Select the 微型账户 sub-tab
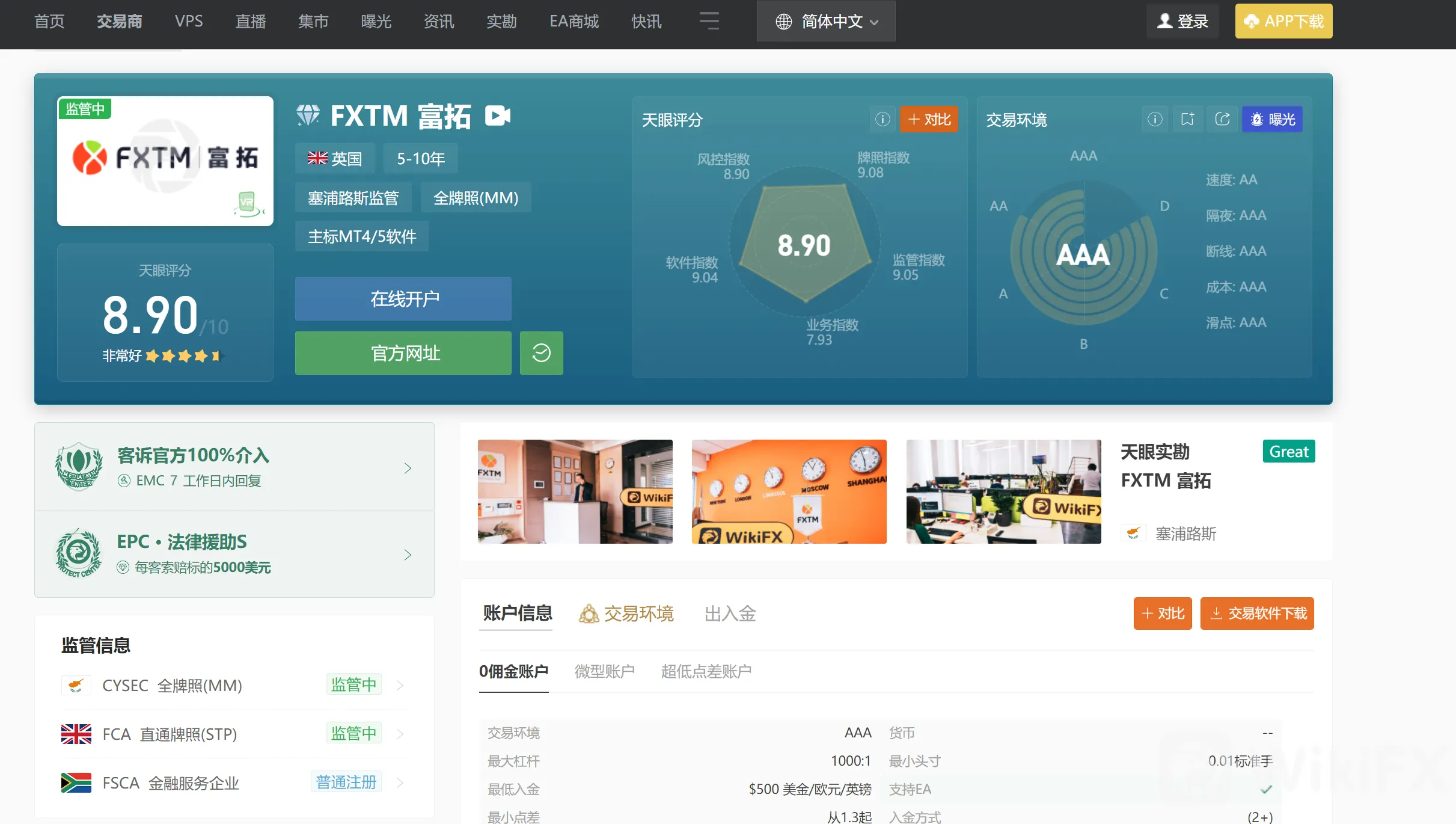Screen dimensions: 1456x824 pos(605,671)
